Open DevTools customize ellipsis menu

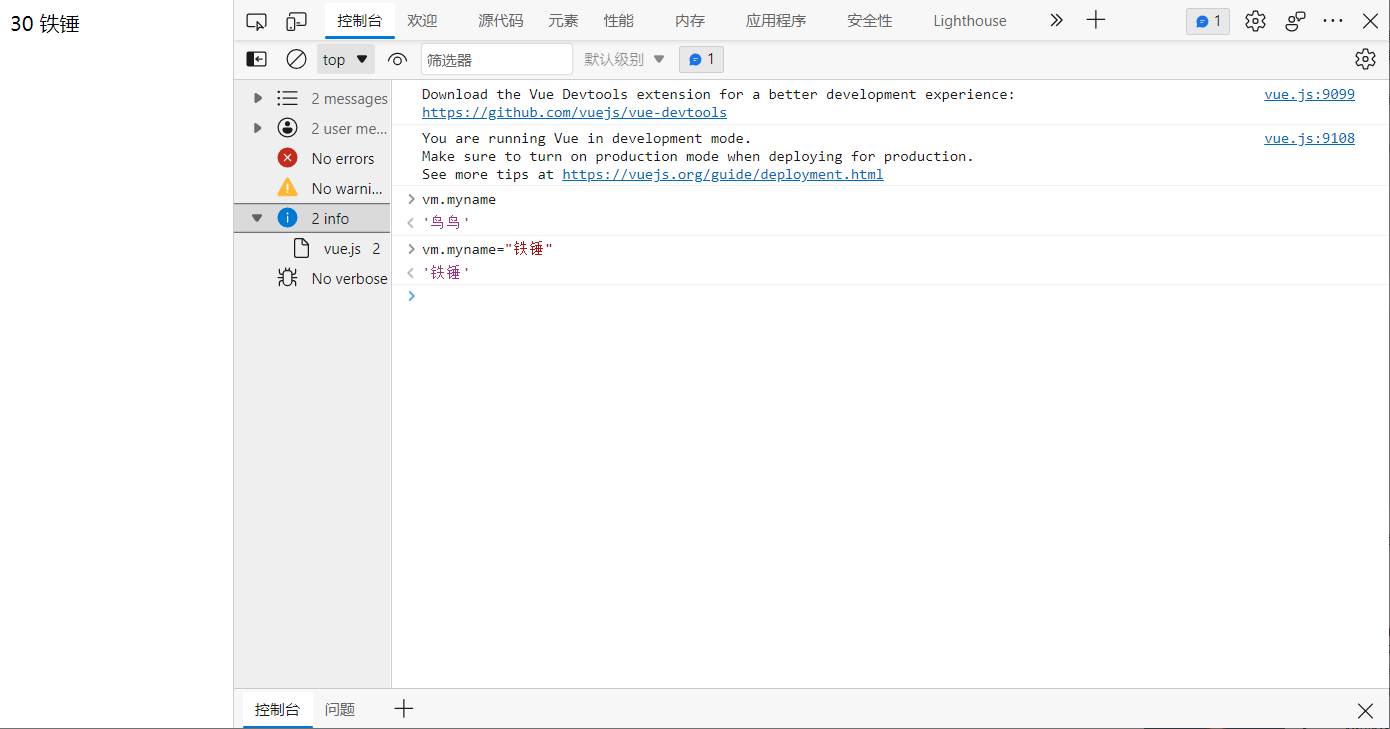(x=1333, y=21)
